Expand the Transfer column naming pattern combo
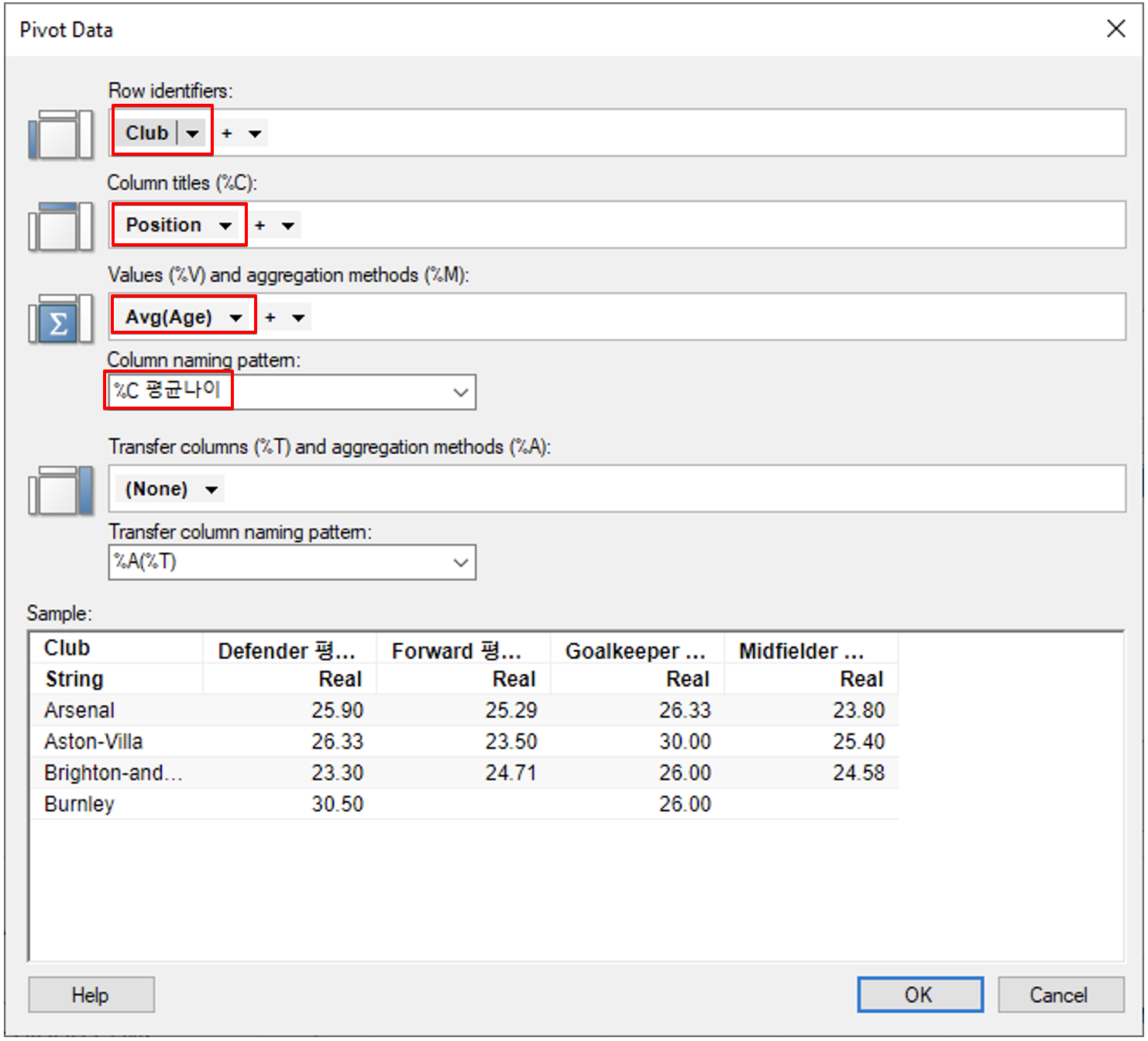 pos(461,562)
